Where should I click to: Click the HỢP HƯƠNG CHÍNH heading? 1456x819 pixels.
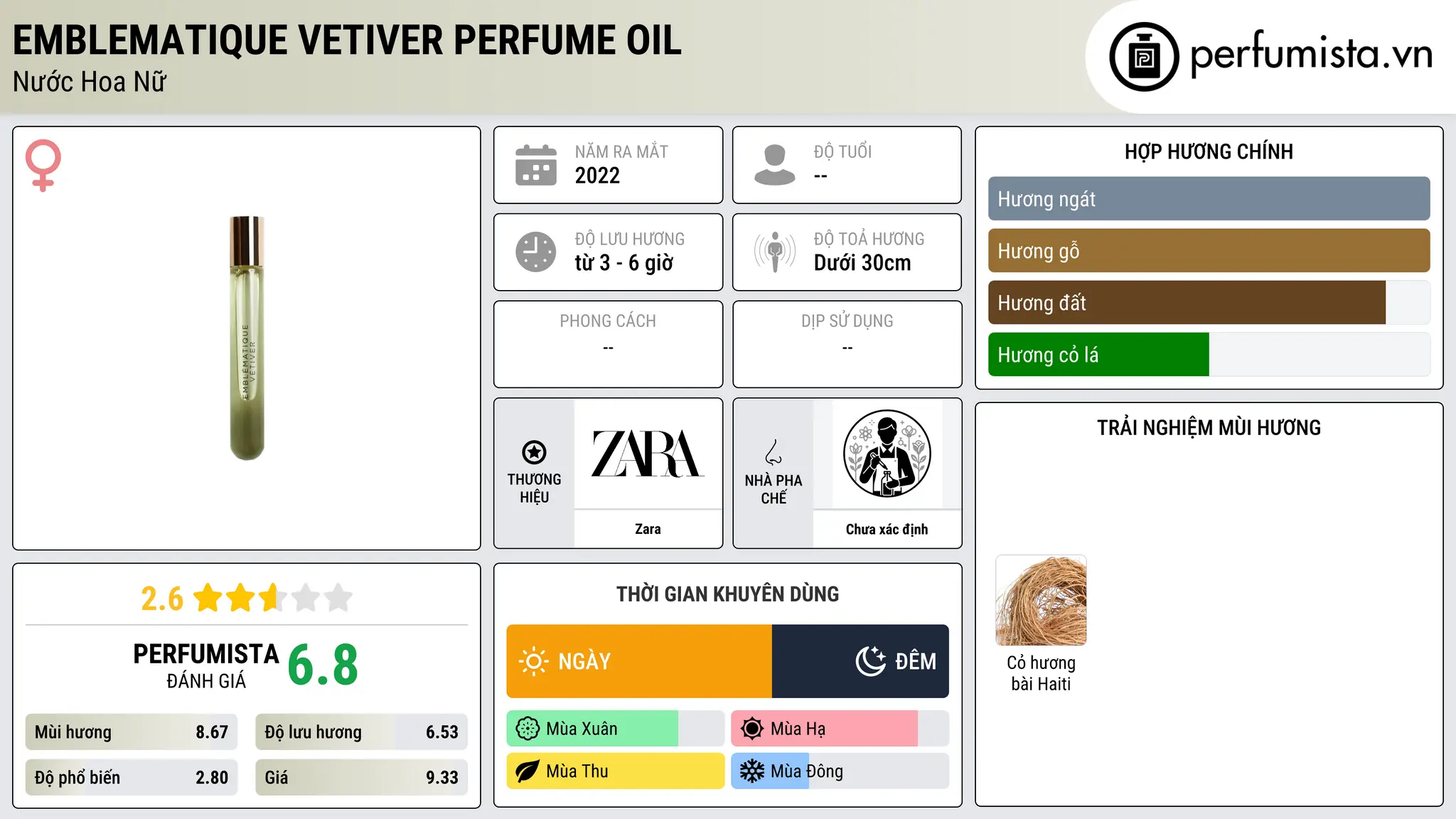click(x=1209, y=151)
